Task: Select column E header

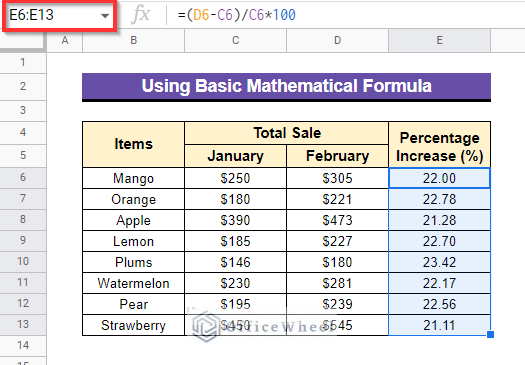Action: tap(439, 41)
